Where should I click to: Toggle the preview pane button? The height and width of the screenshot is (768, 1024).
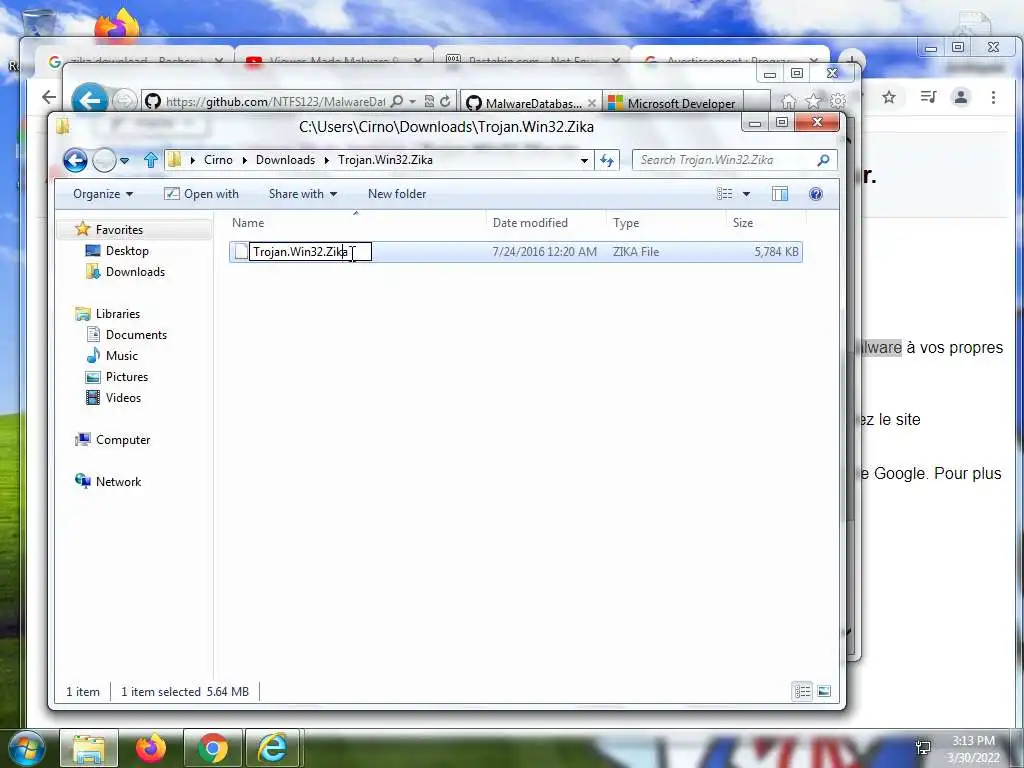pyautogui.click(x=780, y=194)
